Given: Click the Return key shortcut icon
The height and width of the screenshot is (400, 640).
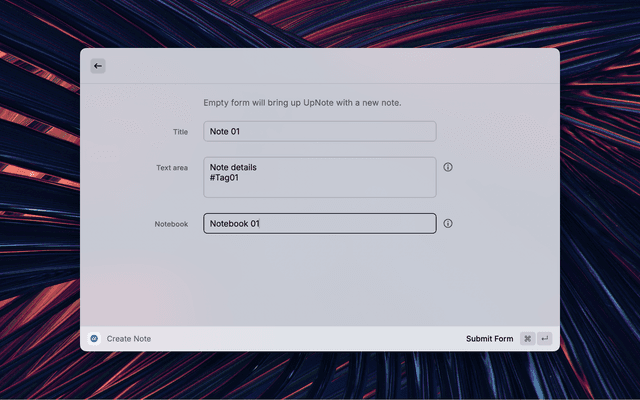Looking at the screenshot, I should [x=545, y=339].
